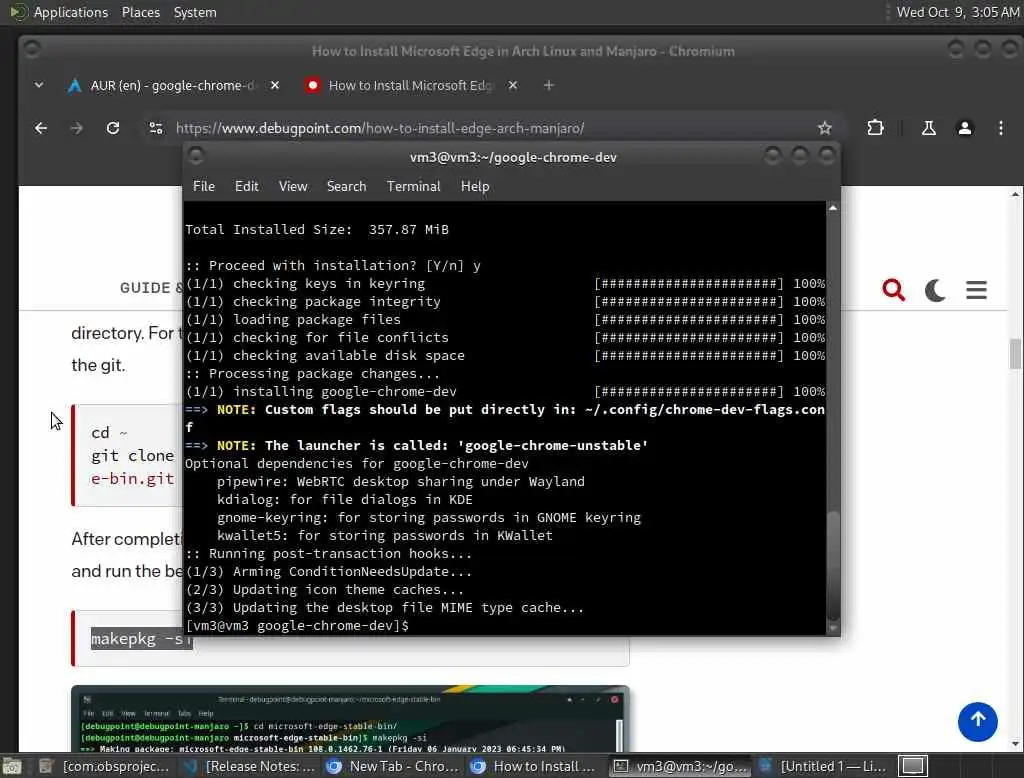Click the blue scroll-to-top arrow button
This screenshot has height=778, width=1024.
pyautogui.click(x=978, y=721)
